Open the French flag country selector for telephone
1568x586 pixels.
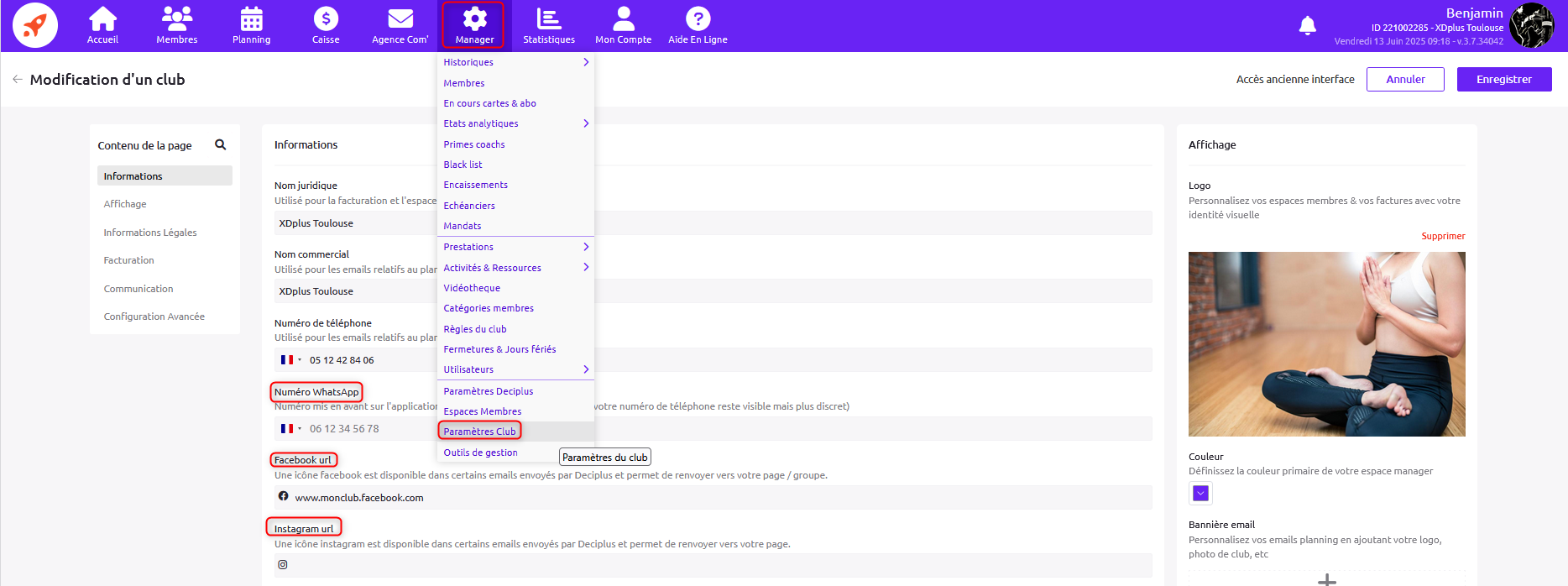[290, 359]
